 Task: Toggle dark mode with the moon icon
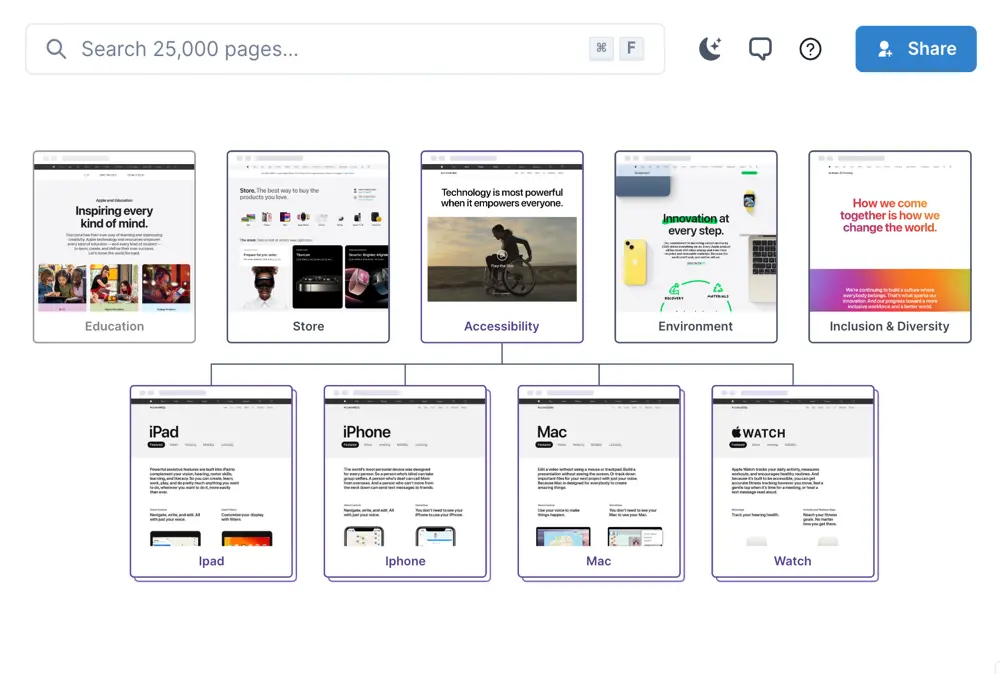pos(709,48)
